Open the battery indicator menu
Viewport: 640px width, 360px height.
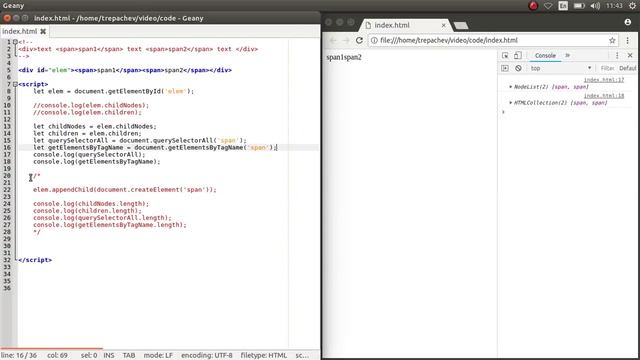pos(579,6)
